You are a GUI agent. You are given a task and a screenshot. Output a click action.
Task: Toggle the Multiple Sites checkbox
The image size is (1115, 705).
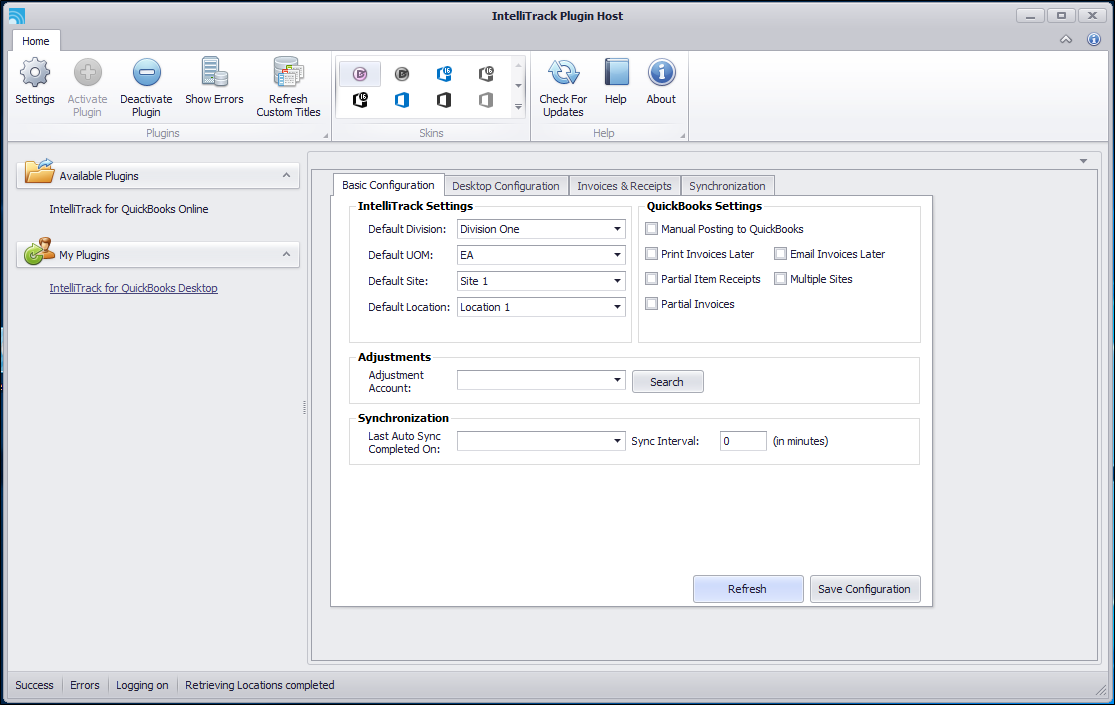click(x=780, y=279)
